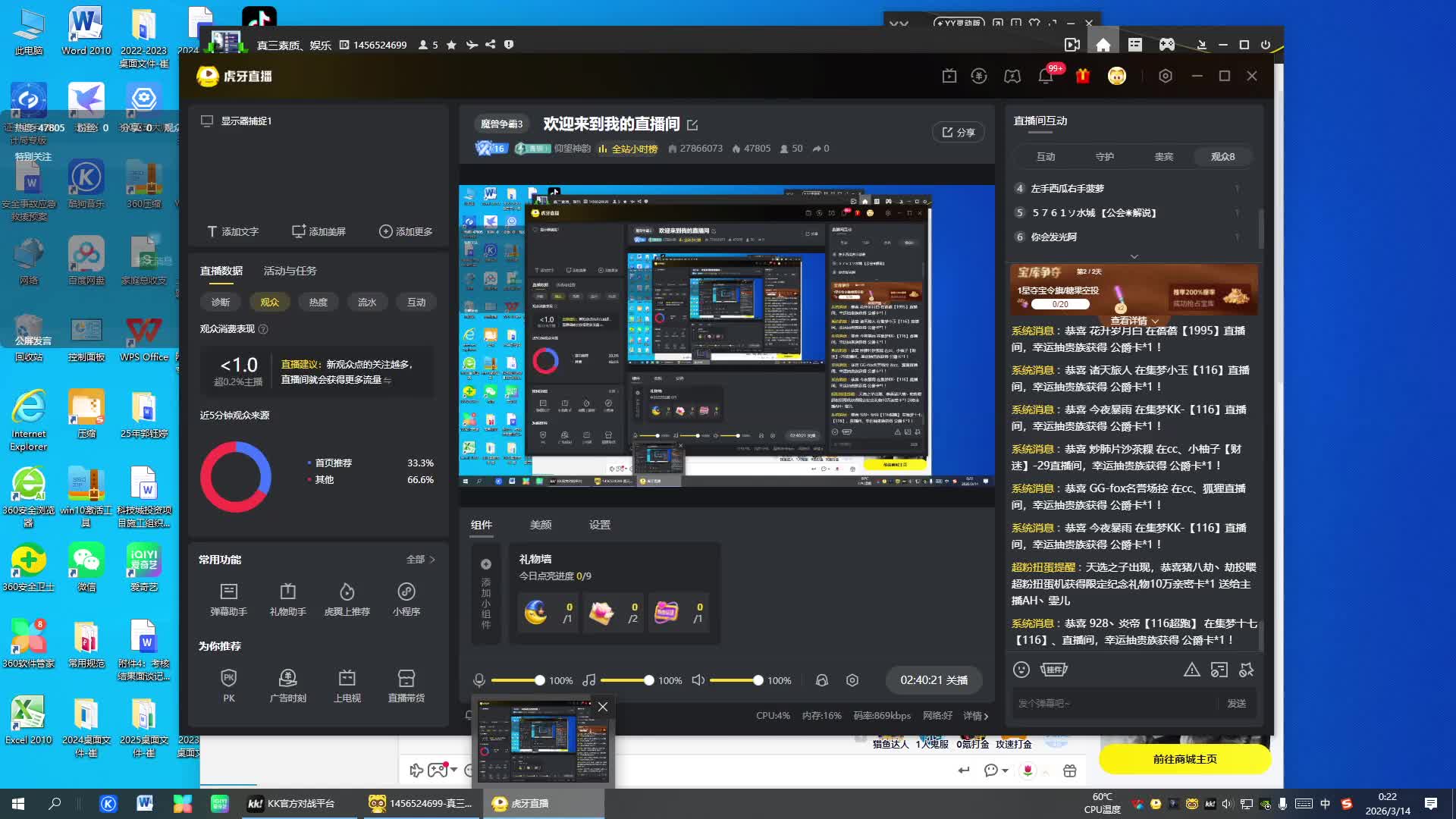
Task: Click the edit icon beside stream title
Action: tap(692, 124)
